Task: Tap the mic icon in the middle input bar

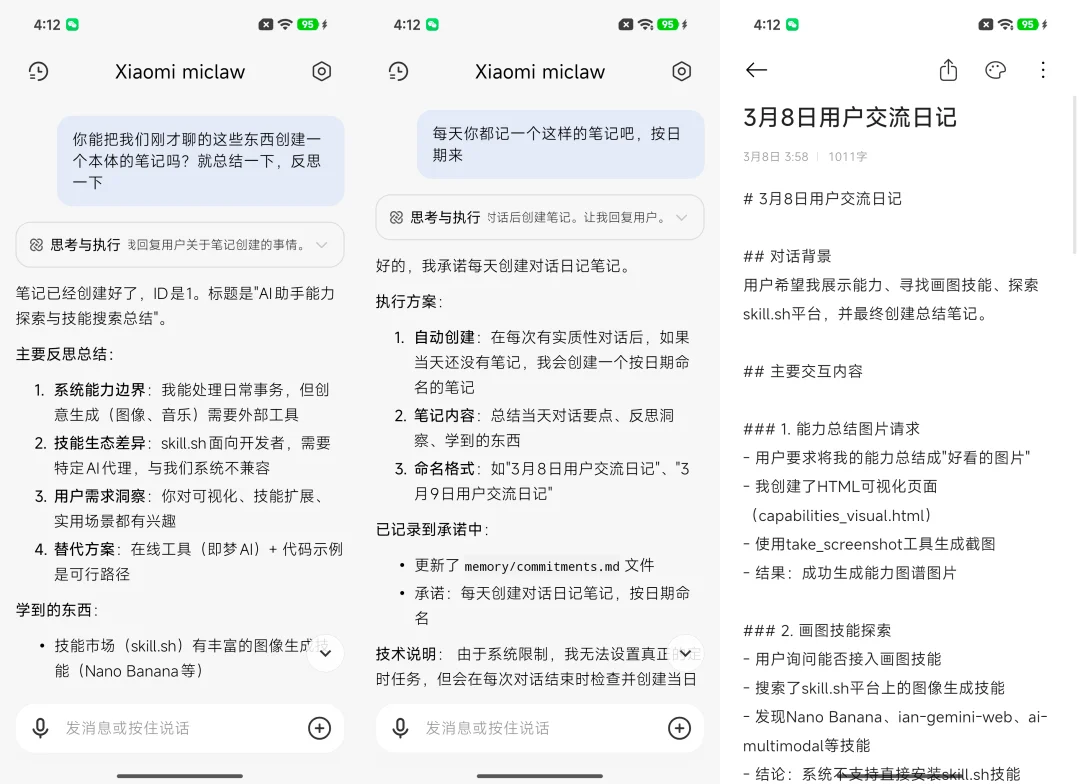Action: tap(400, 728)
